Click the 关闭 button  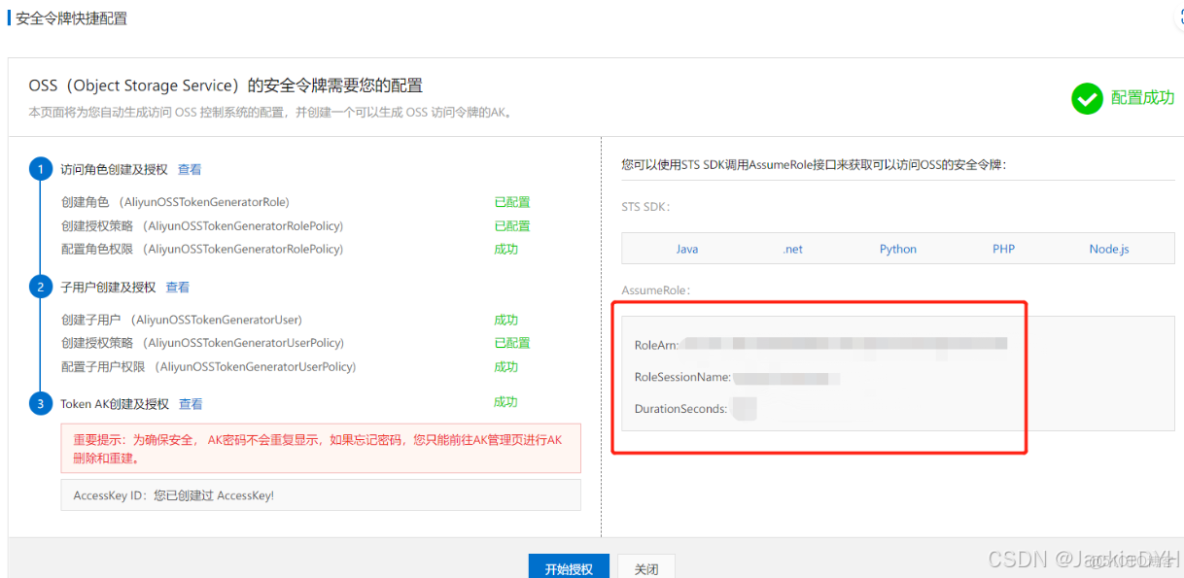(646, 566)
